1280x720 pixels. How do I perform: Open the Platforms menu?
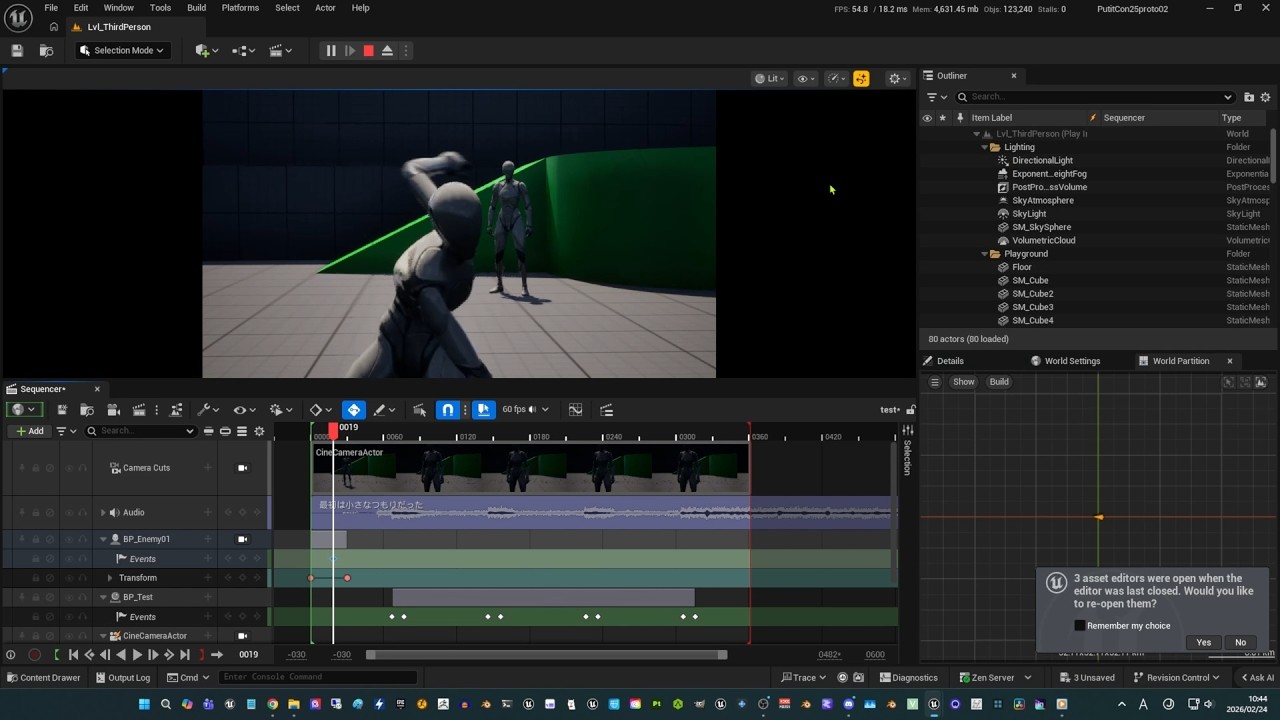click(x=240, y=8)
